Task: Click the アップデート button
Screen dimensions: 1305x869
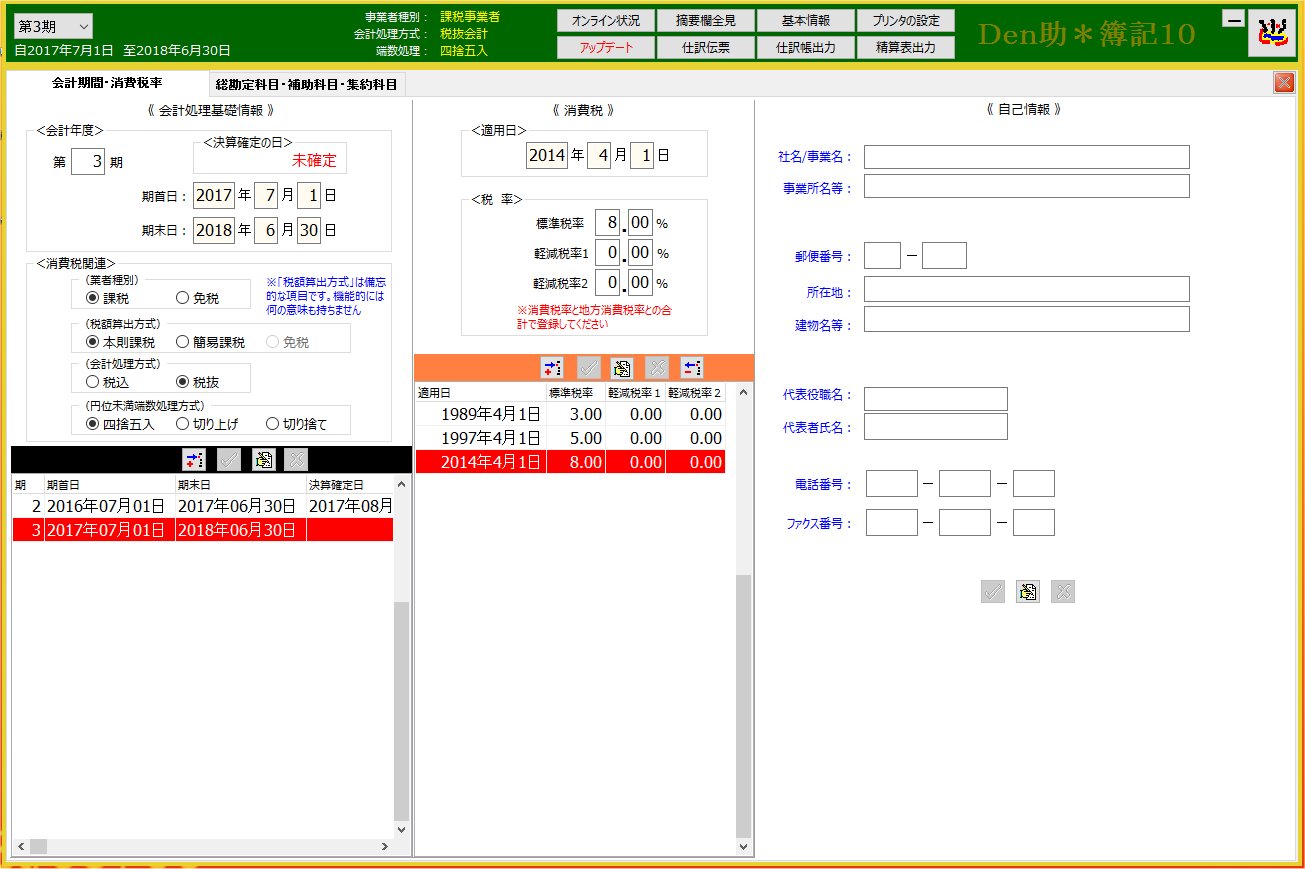Action: [605, 47]
